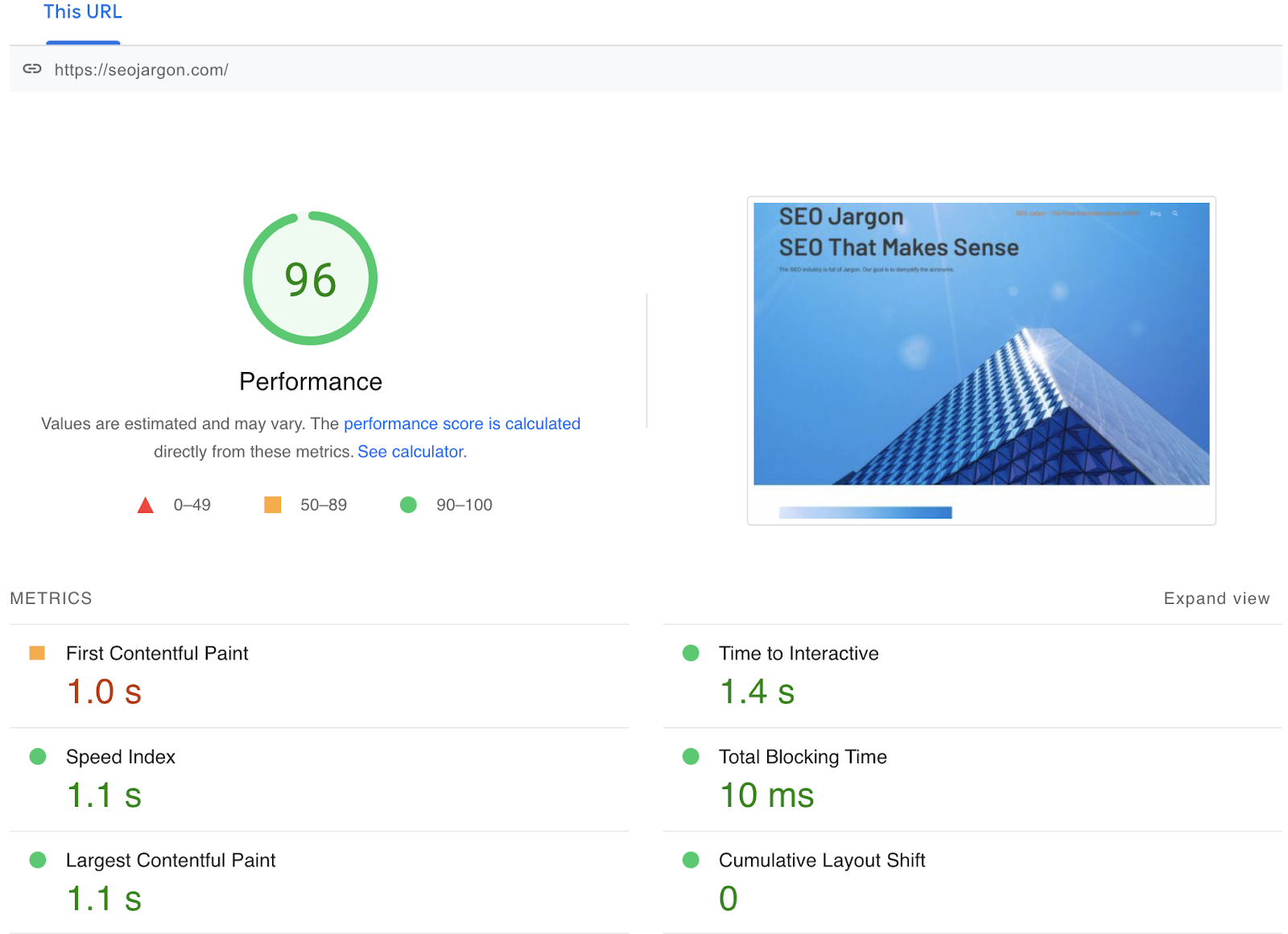Click the red triangle 0–49 legend icon

click(145, 506)
